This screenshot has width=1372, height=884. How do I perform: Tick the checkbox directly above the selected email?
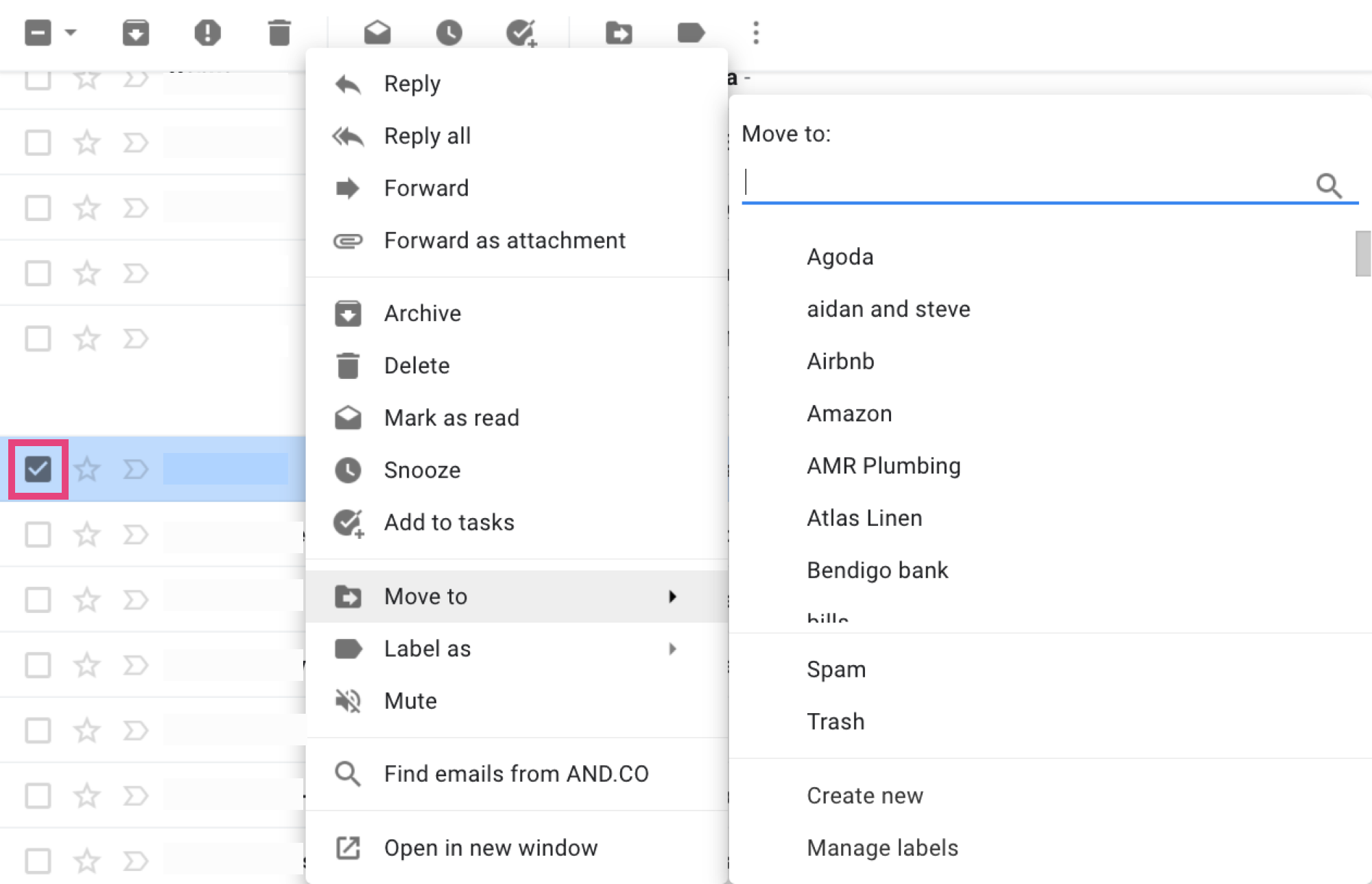[38, 338]
